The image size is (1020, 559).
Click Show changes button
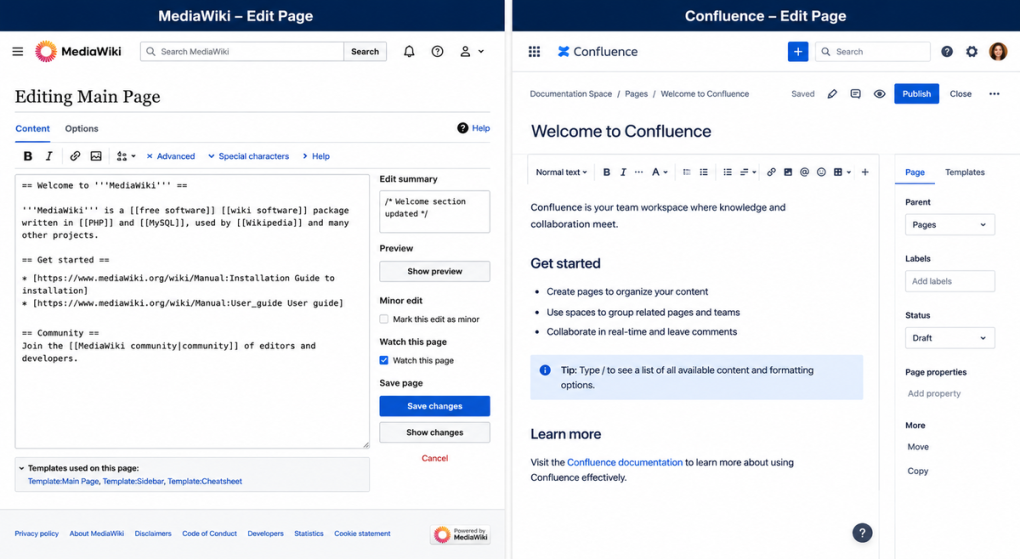(x=435, y=432)
